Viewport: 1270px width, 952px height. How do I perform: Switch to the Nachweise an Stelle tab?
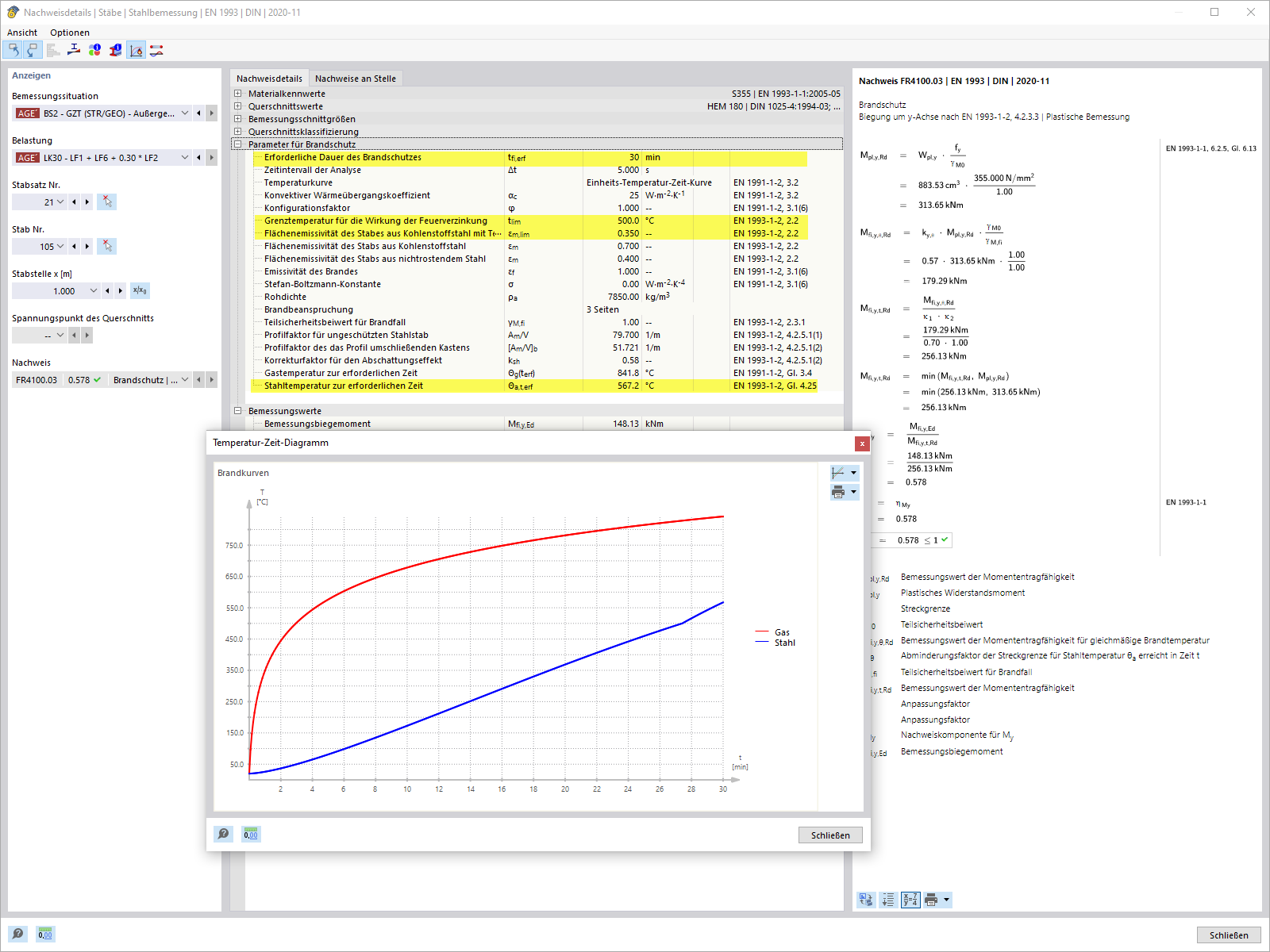(356, 78)
